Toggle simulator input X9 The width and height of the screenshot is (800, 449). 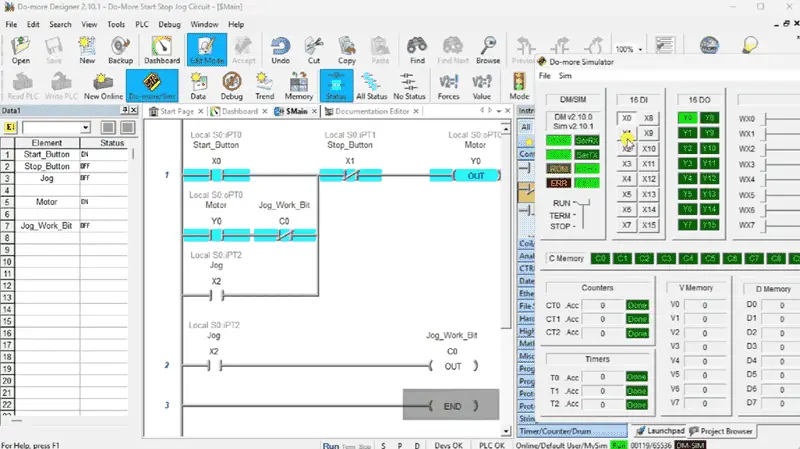[x=648, y=133]
